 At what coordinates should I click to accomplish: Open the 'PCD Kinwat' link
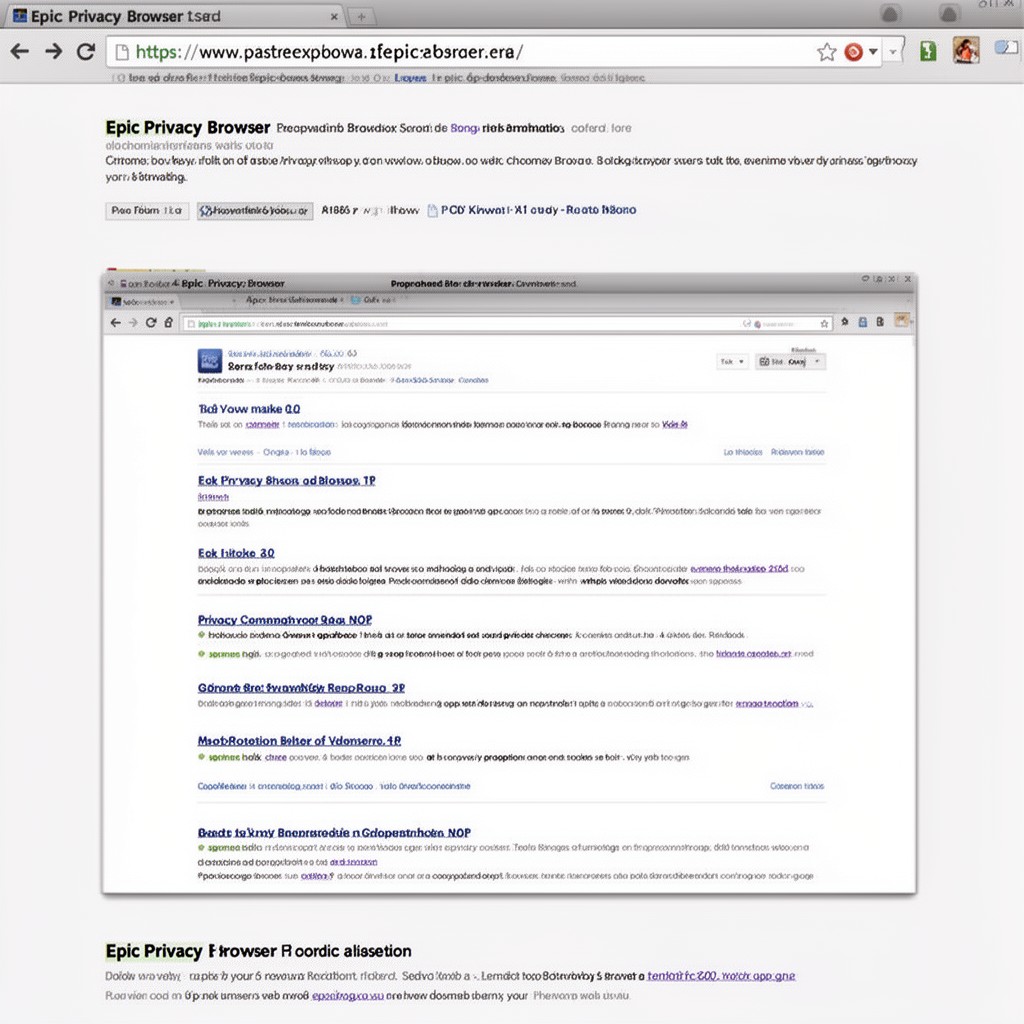538,210
